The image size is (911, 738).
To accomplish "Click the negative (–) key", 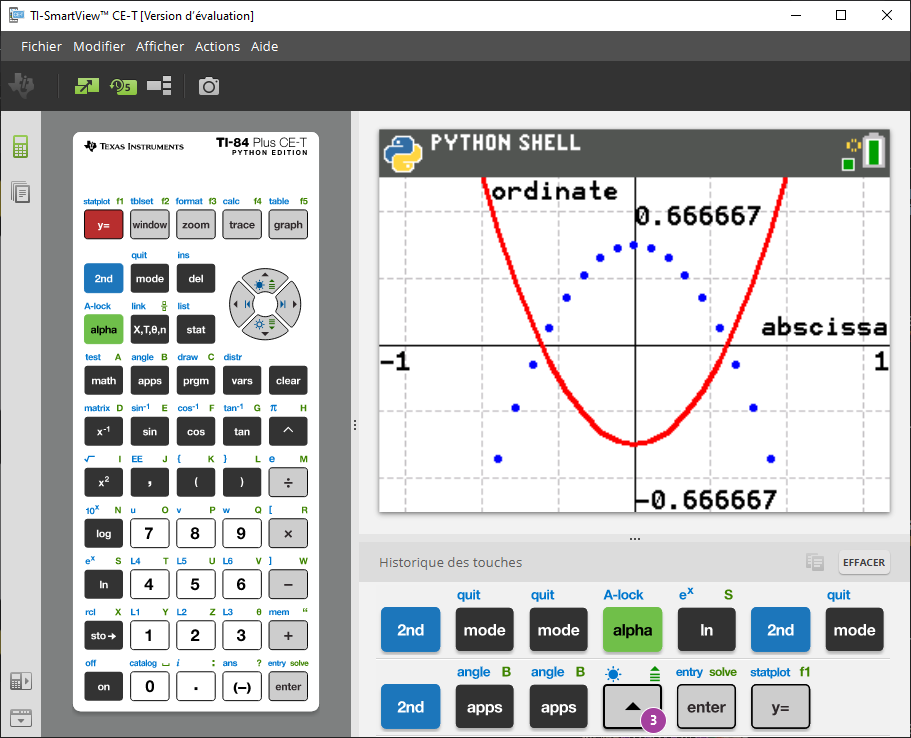I will (242, 686).
